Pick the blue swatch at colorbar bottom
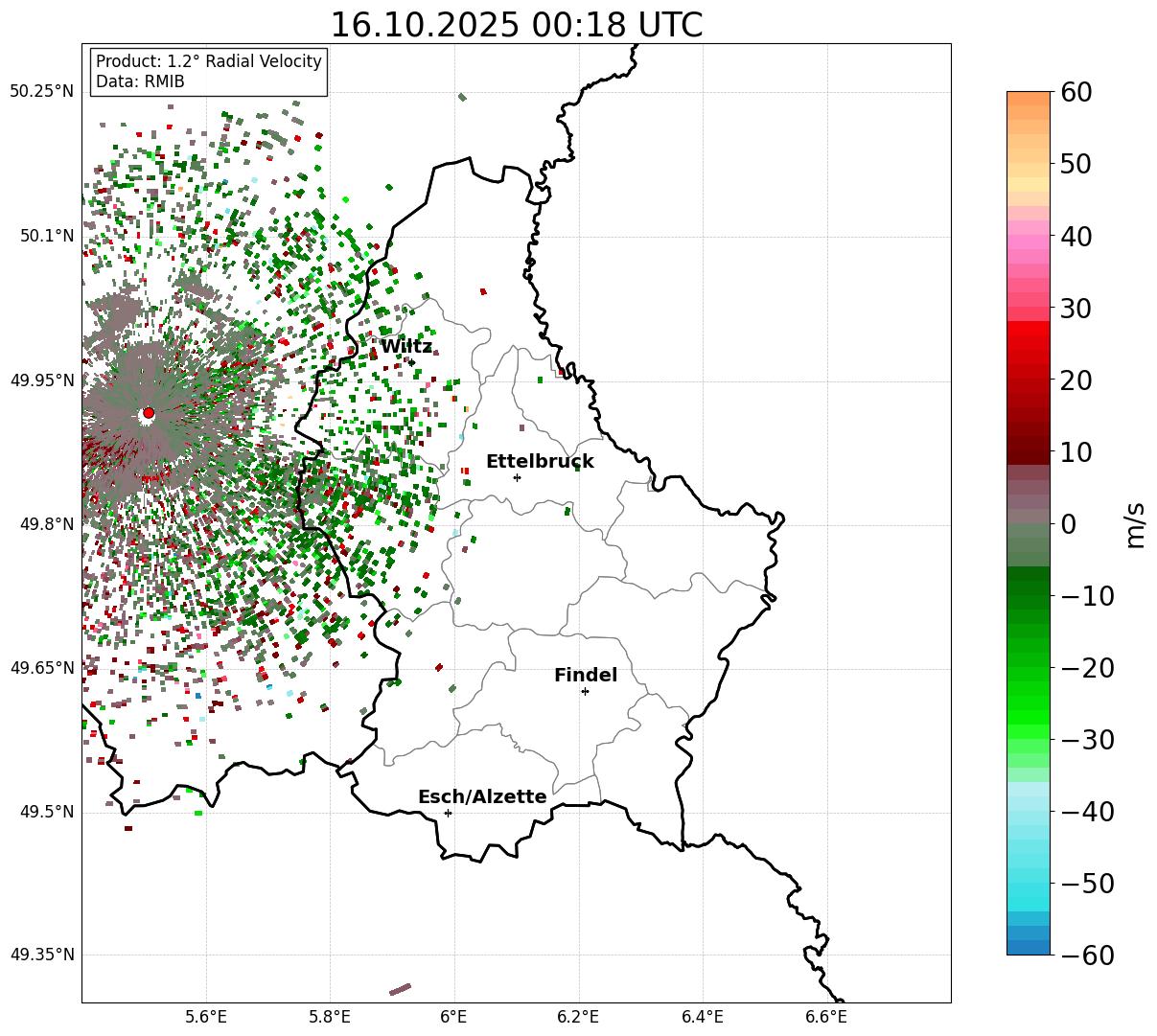The height and width of the screenshot is (1036, 1157). tap(1029, 947)
